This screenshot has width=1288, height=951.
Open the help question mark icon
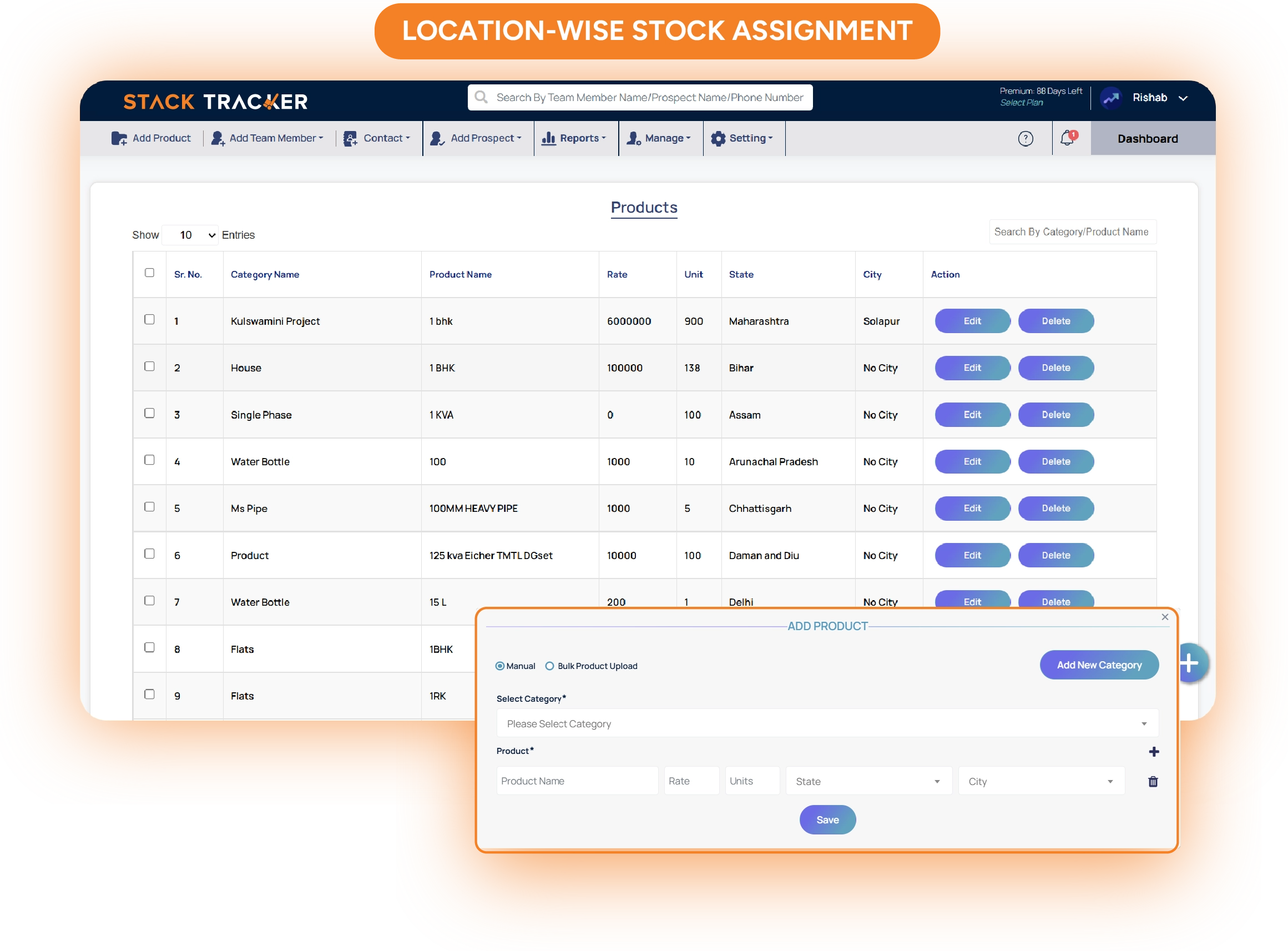(1025, 139)
